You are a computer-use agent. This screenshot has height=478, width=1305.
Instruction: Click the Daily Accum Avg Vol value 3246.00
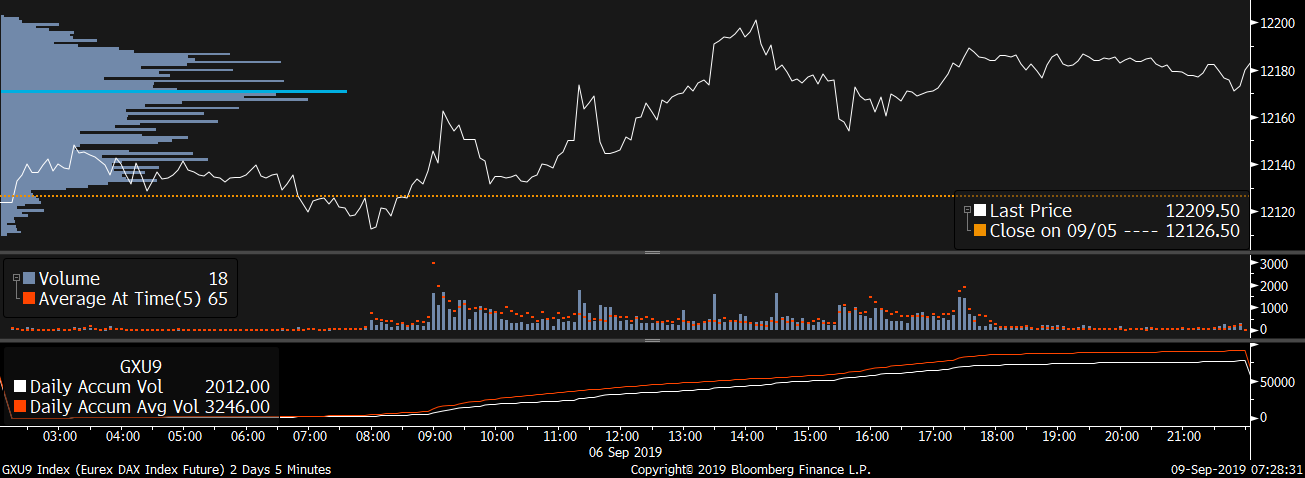pos(237,407)
